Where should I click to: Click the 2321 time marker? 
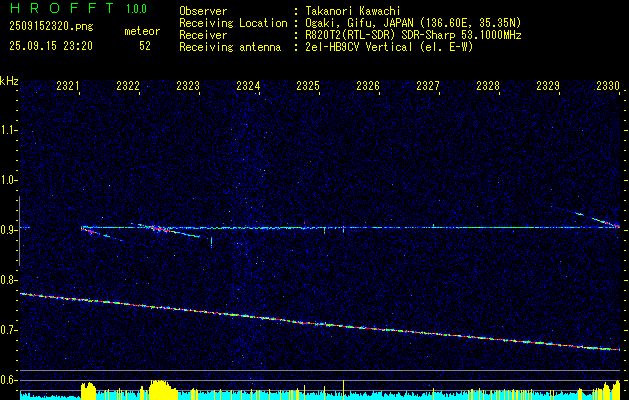pos(68,86)
